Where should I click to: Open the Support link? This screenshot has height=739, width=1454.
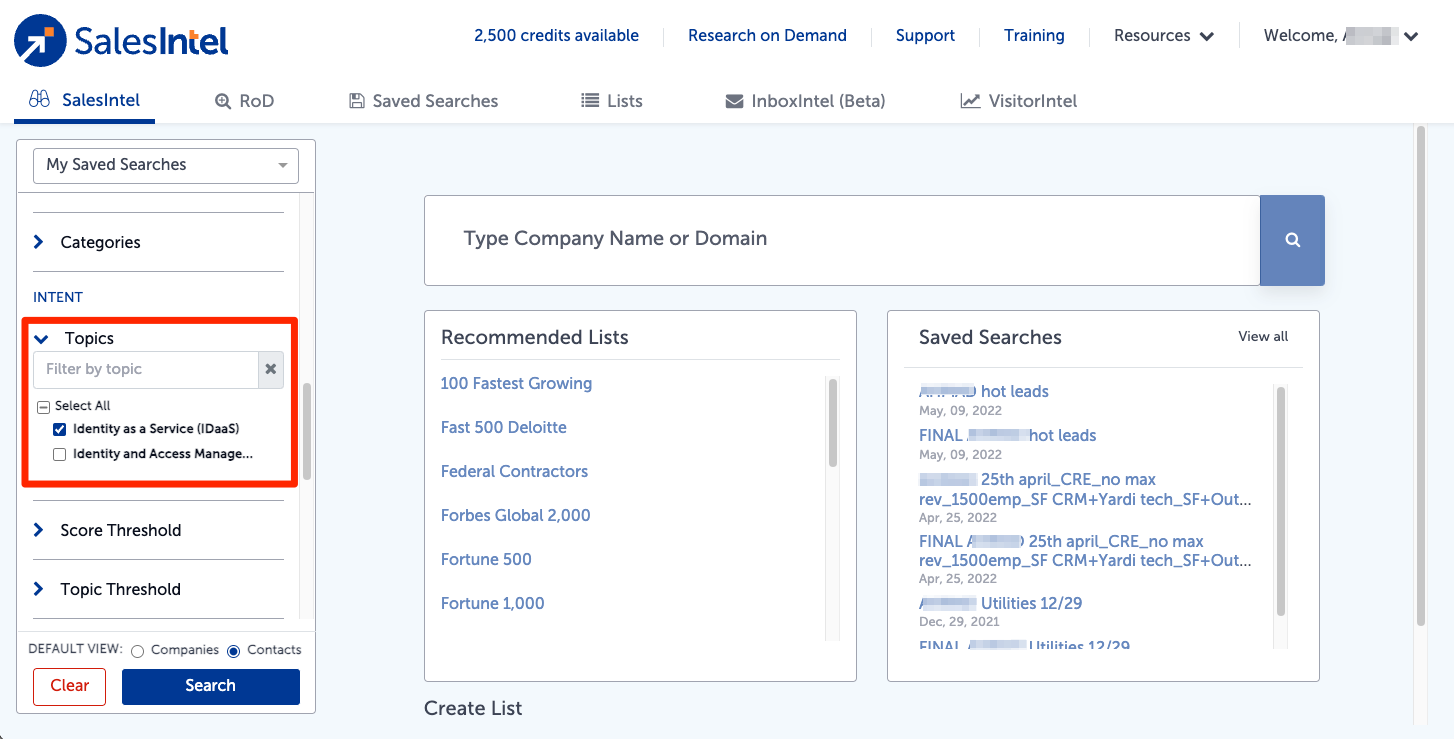tap(925, 36)
